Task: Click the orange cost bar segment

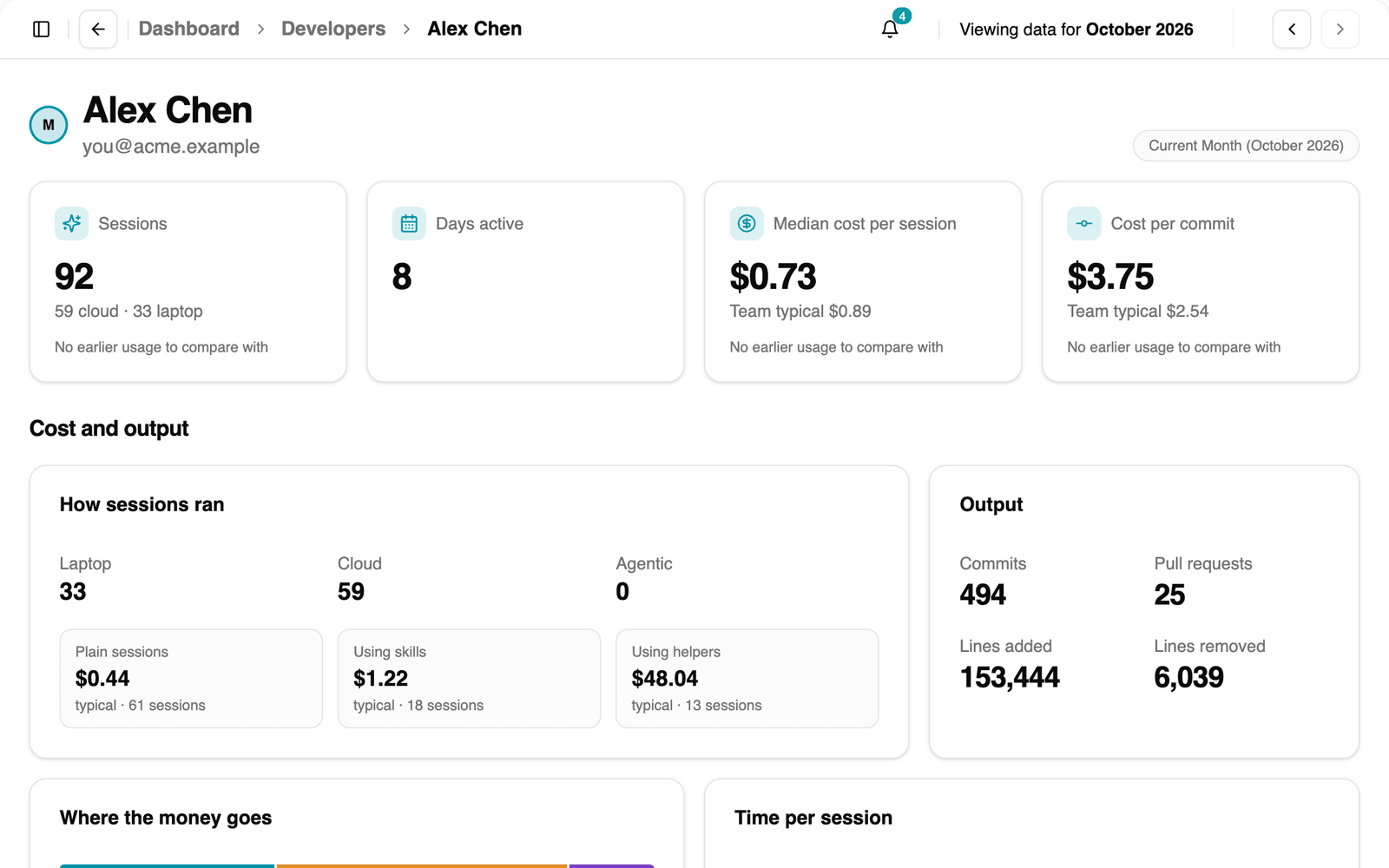Action: [422, 865]
